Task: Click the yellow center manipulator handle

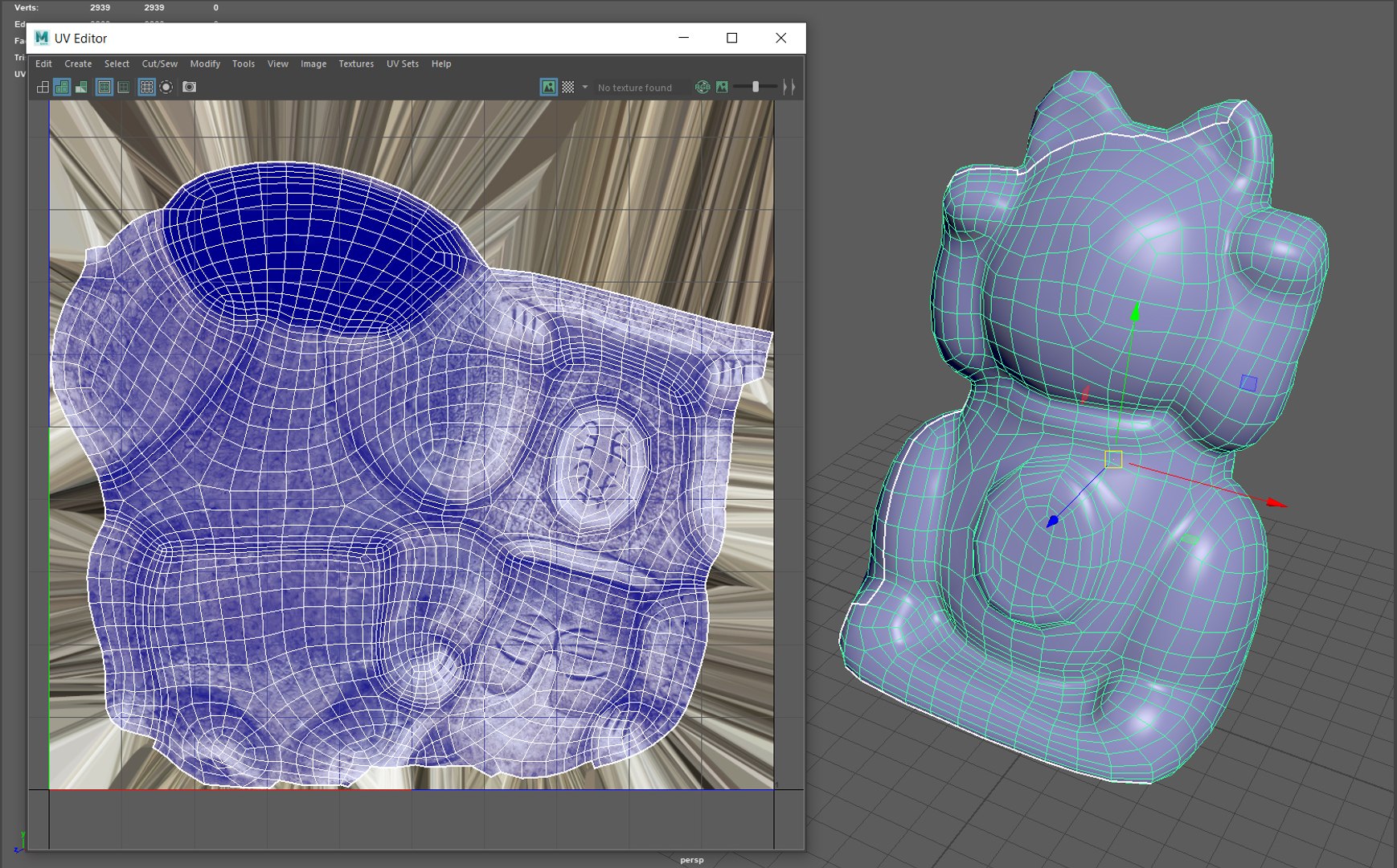Action: [x=1113, y=460]
